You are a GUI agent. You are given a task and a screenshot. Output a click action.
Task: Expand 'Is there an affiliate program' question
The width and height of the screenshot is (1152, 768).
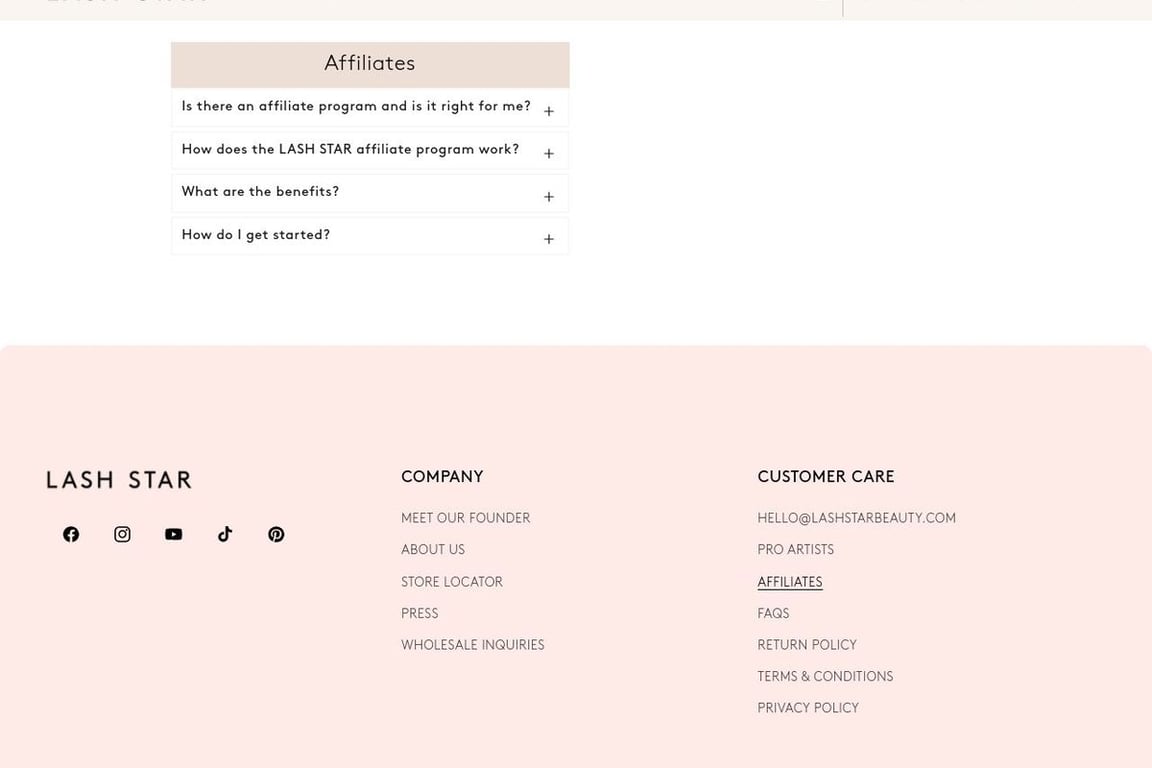[370, 107]
